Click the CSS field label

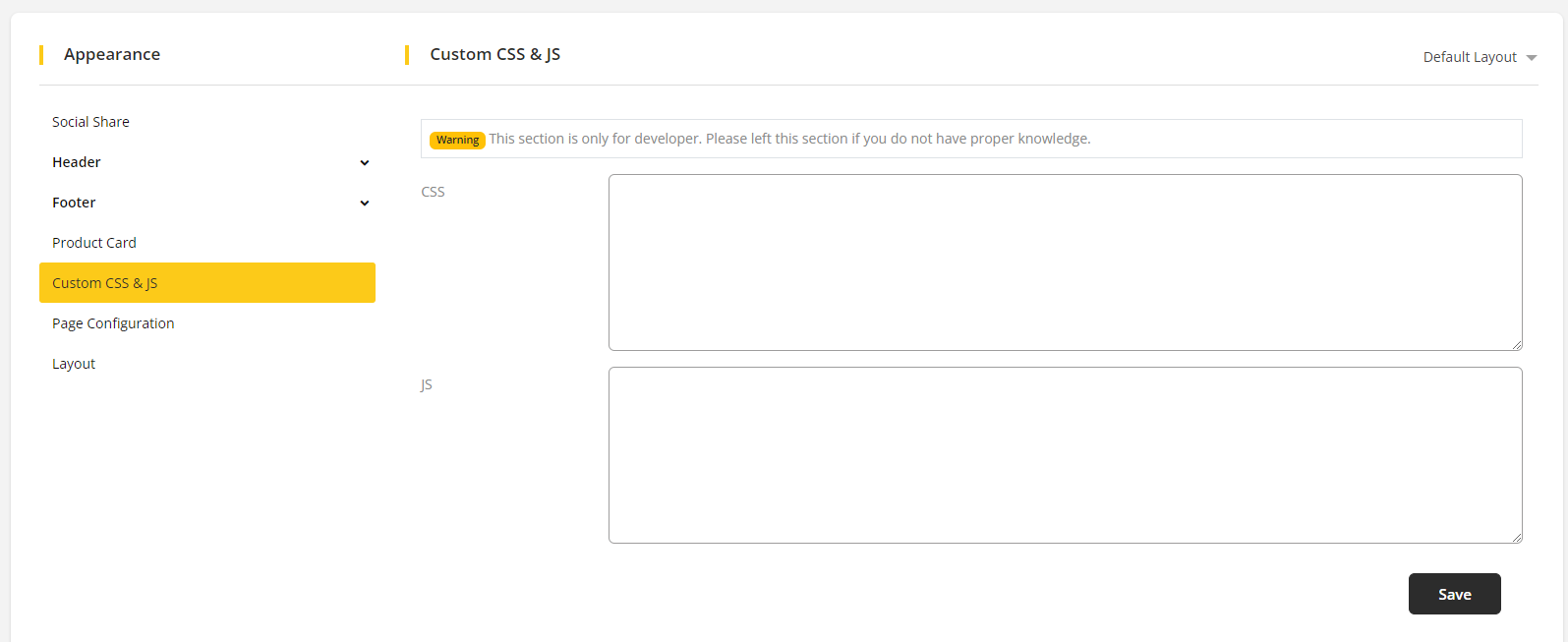pyautogui.click(x=433, y=192)
